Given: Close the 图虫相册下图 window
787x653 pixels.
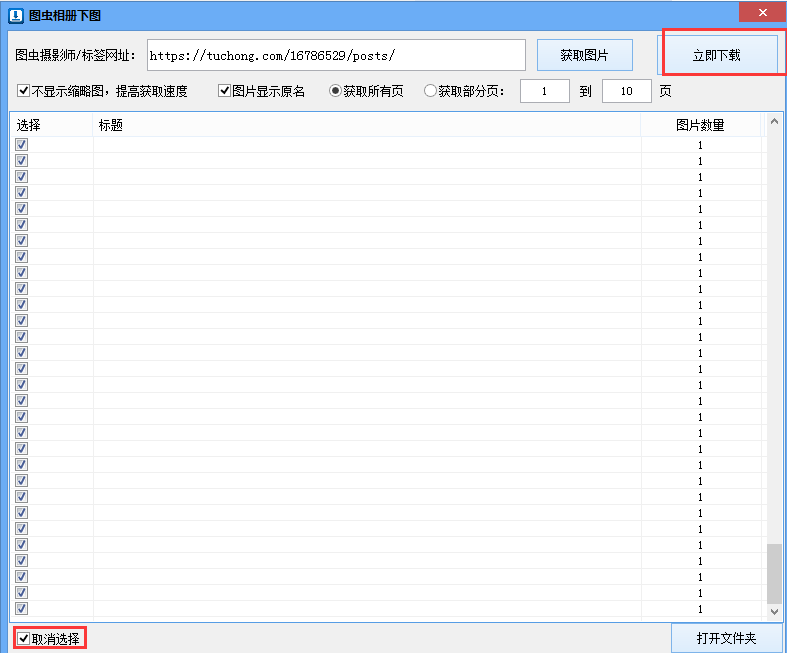Looking at the screenshot, I should pos(762,13).
